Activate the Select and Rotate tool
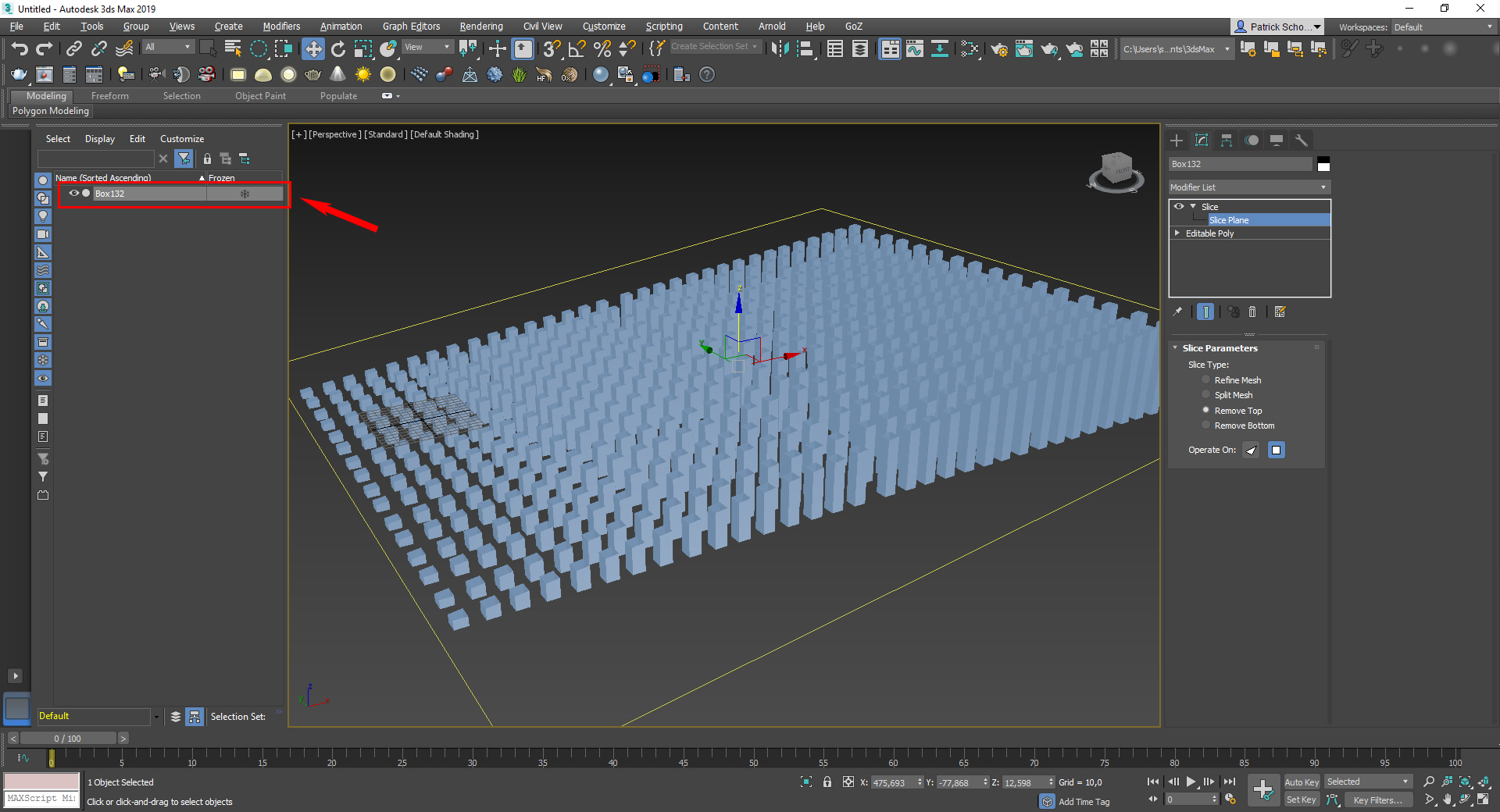The width and height of the screenshot is (1500, 812). pyautogui.click(x=337, y=48)
